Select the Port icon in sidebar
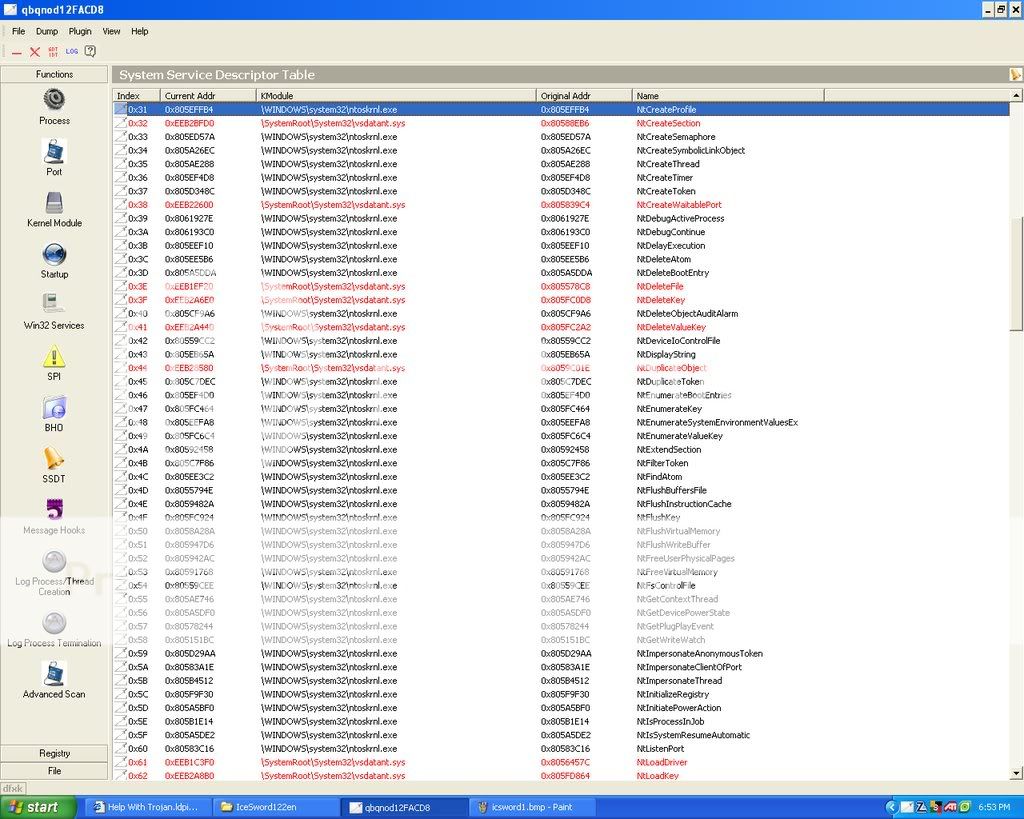Image resolution: width=1024 pixels, height=819 pixels. point(54,152)
